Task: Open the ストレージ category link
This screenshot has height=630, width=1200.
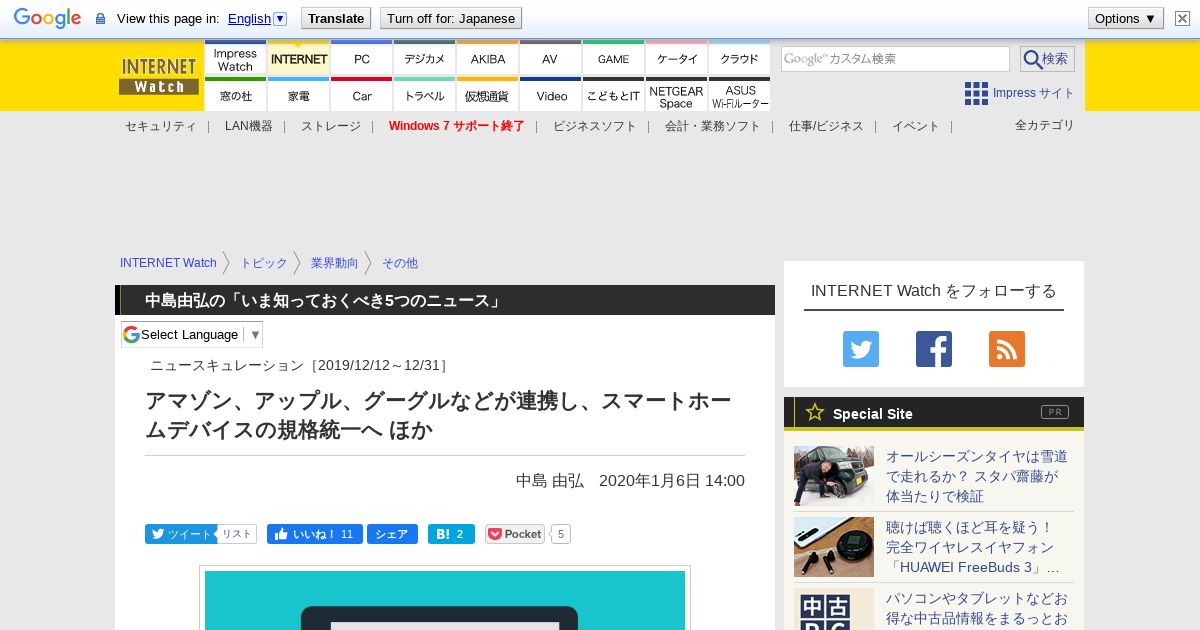Action: pyautogui.click(x=330, y=126)
